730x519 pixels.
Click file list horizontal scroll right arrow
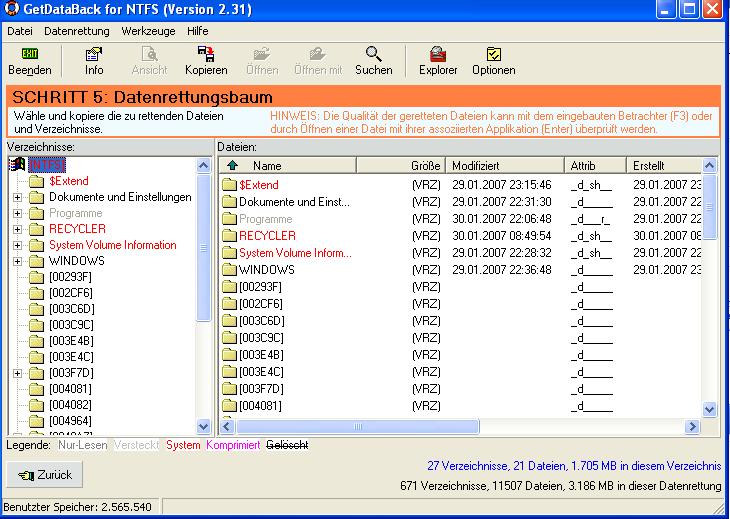tap(692, 426)
